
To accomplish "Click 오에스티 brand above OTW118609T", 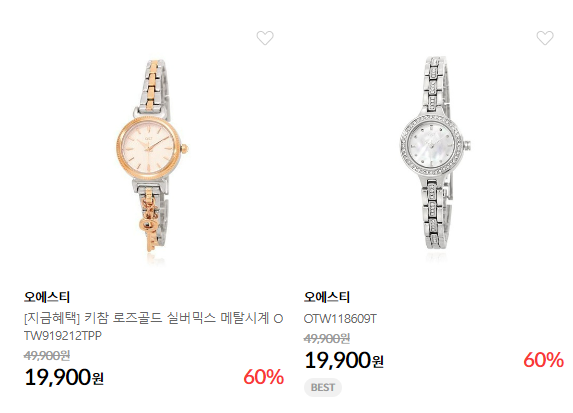I will pyautogui.click(x=327, y=297).
